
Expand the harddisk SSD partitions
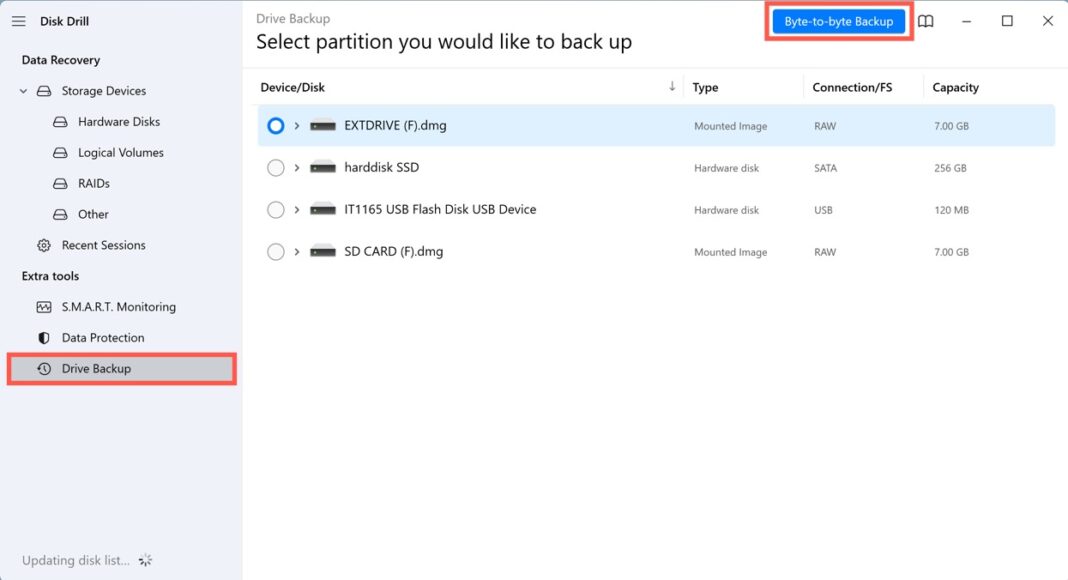click(x=297, y=168)
